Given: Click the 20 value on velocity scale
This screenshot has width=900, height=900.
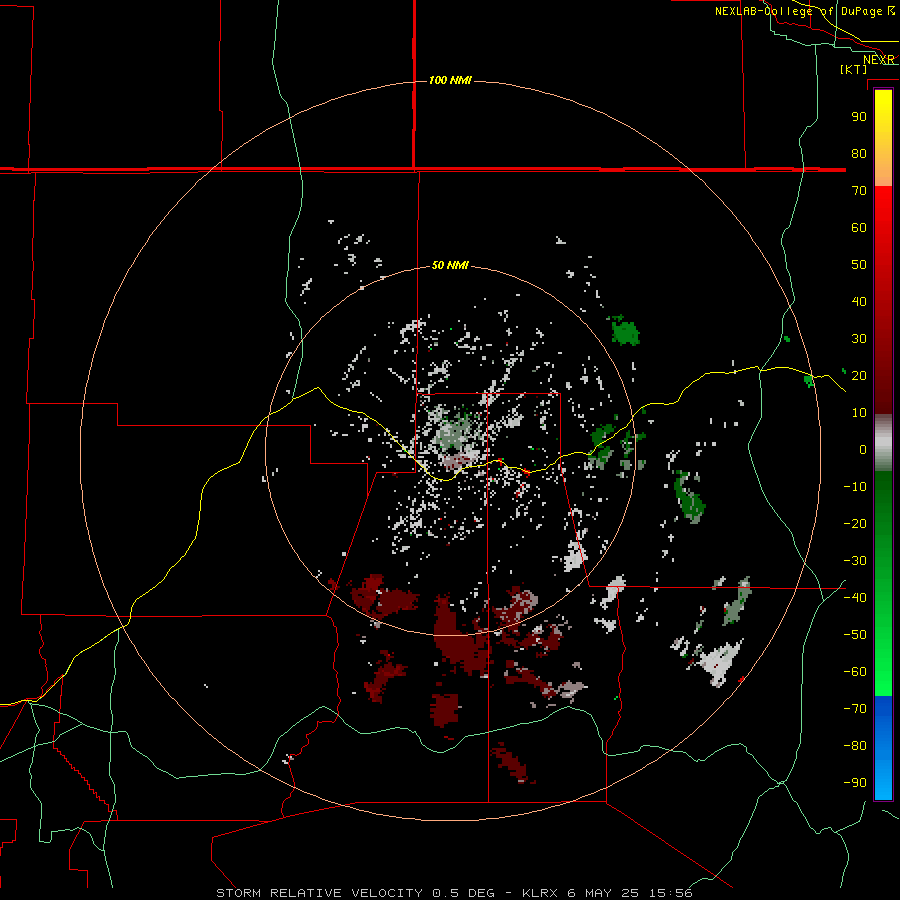Looking at the screenshot, I should pyautogui.click(x=859, y=375).
